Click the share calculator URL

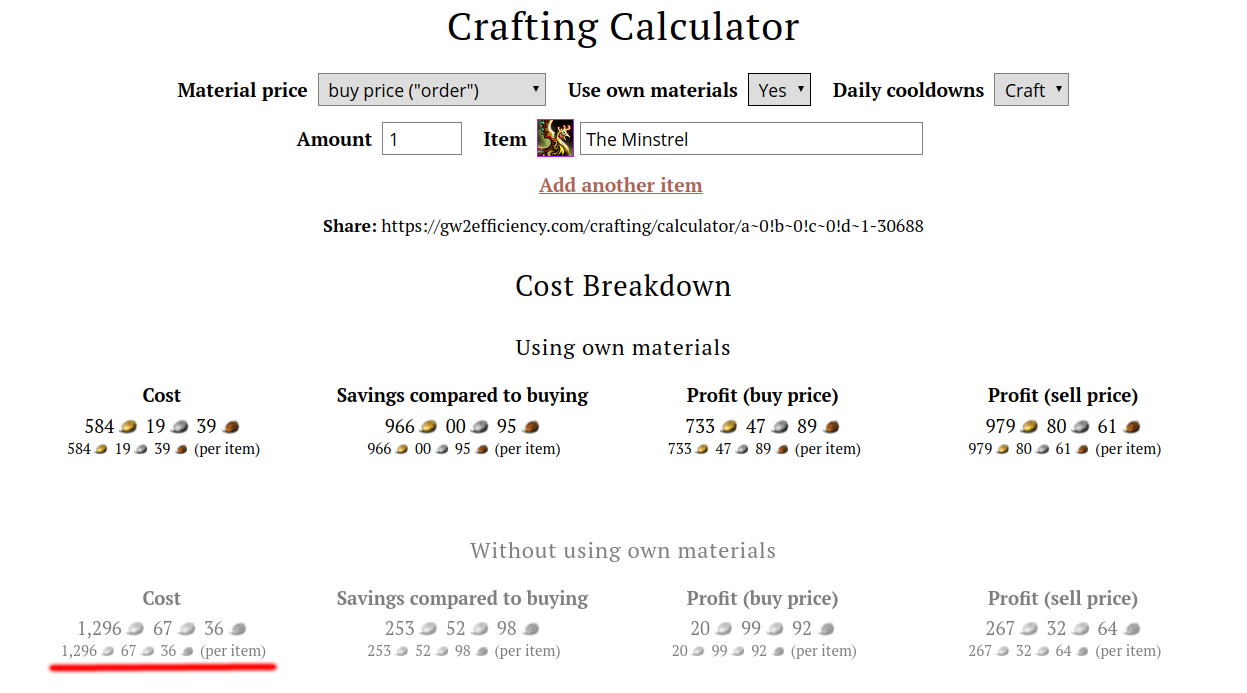652,226
